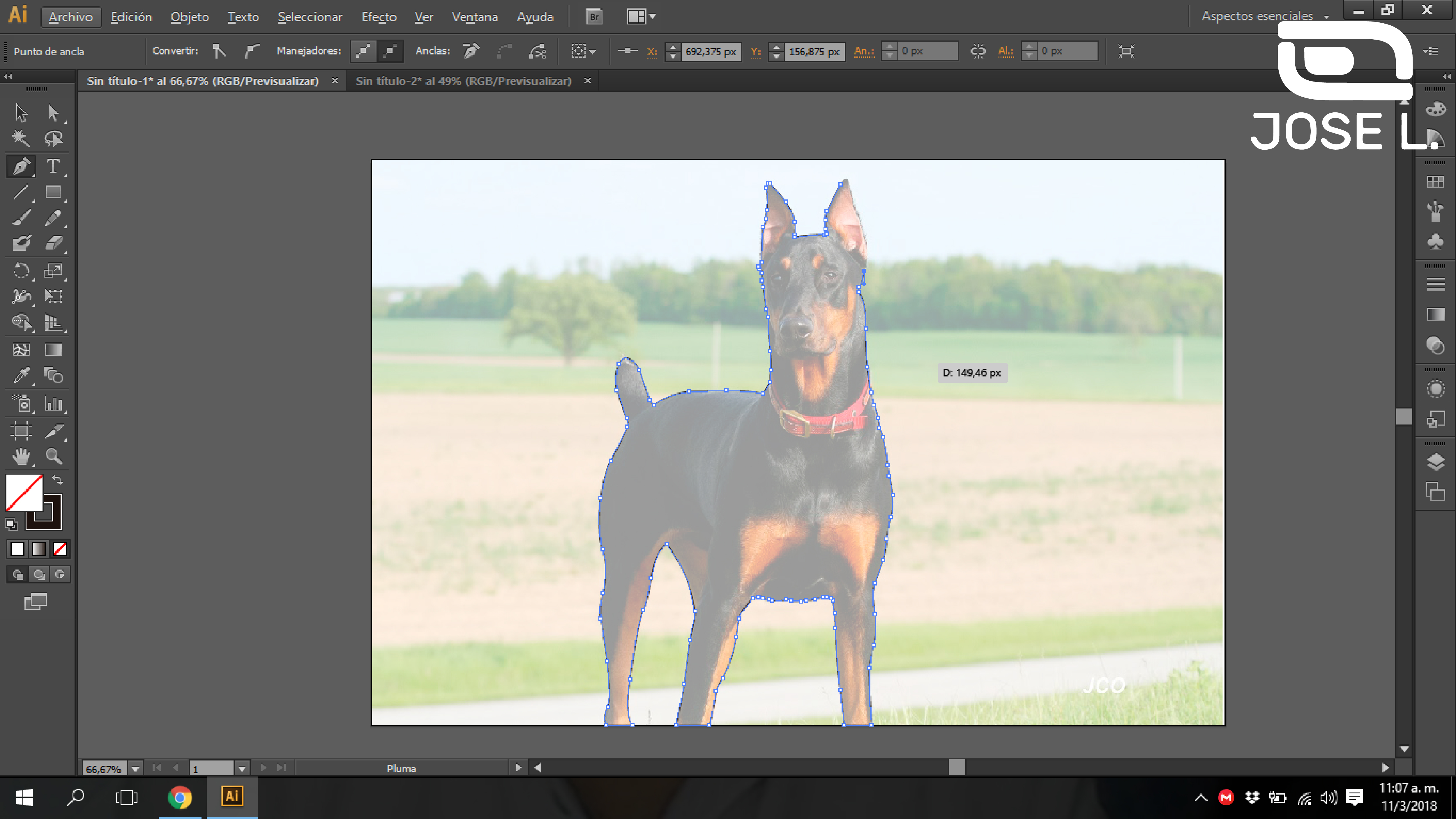Screen dimensions: 1456x819
Task: Toggle constrain width and height proportions
Action: pyautogui.click(x=978, y=52)
